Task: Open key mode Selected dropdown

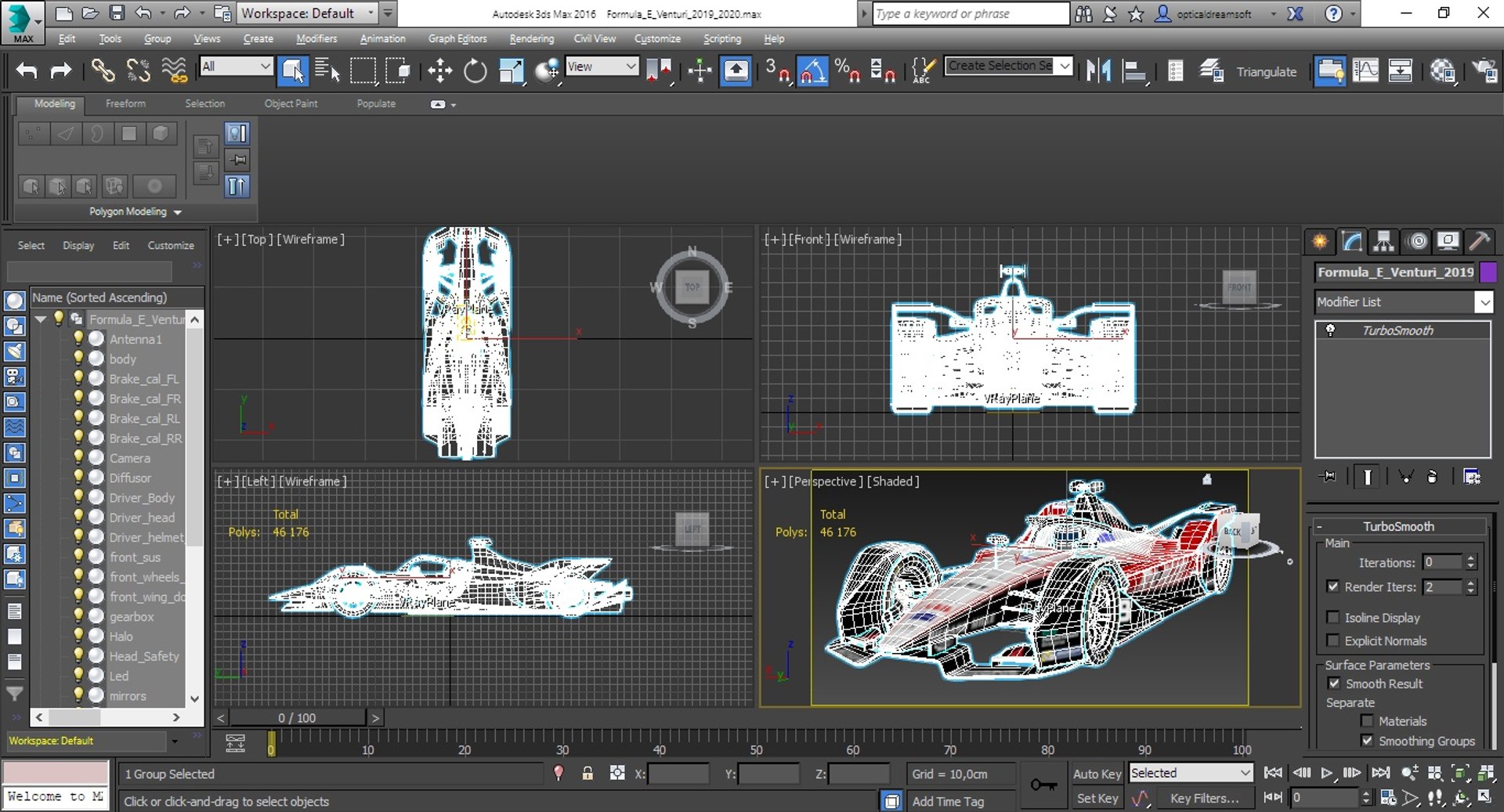Action: (1191, 773)
